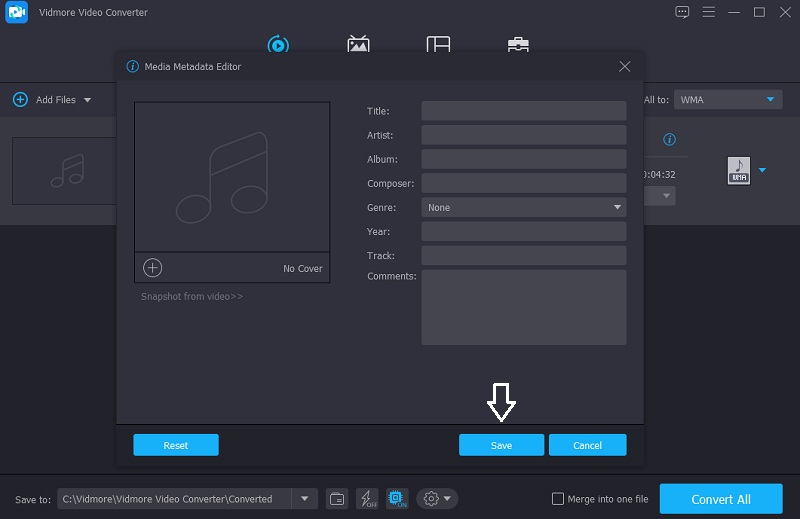This screenshot has width=800, height=519.
Task: Open the Toolbox tab icon
Action: (518, 44)
